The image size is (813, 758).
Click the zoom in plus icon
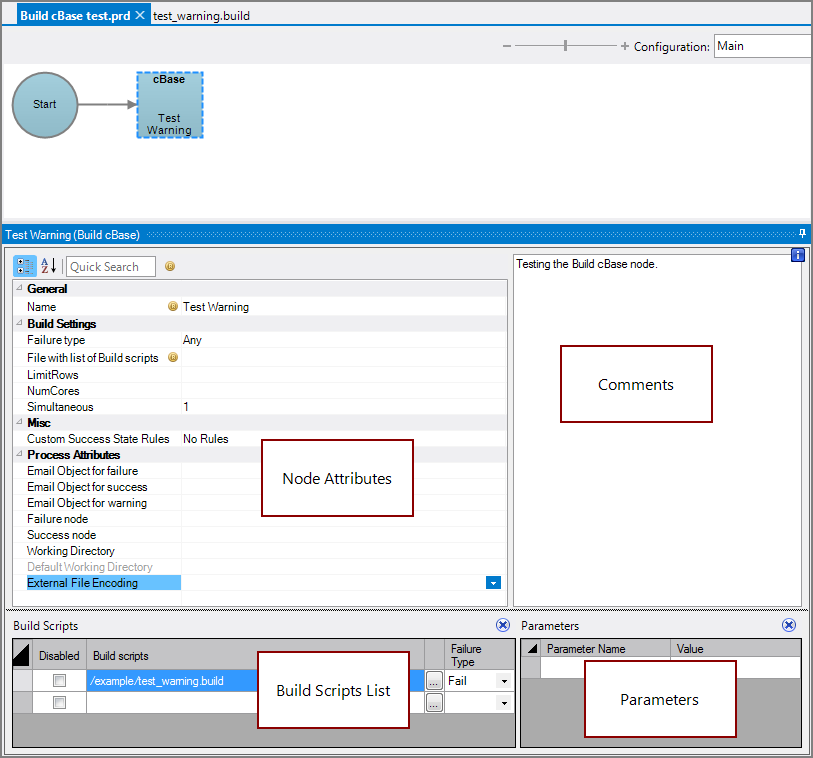point(625,46)
